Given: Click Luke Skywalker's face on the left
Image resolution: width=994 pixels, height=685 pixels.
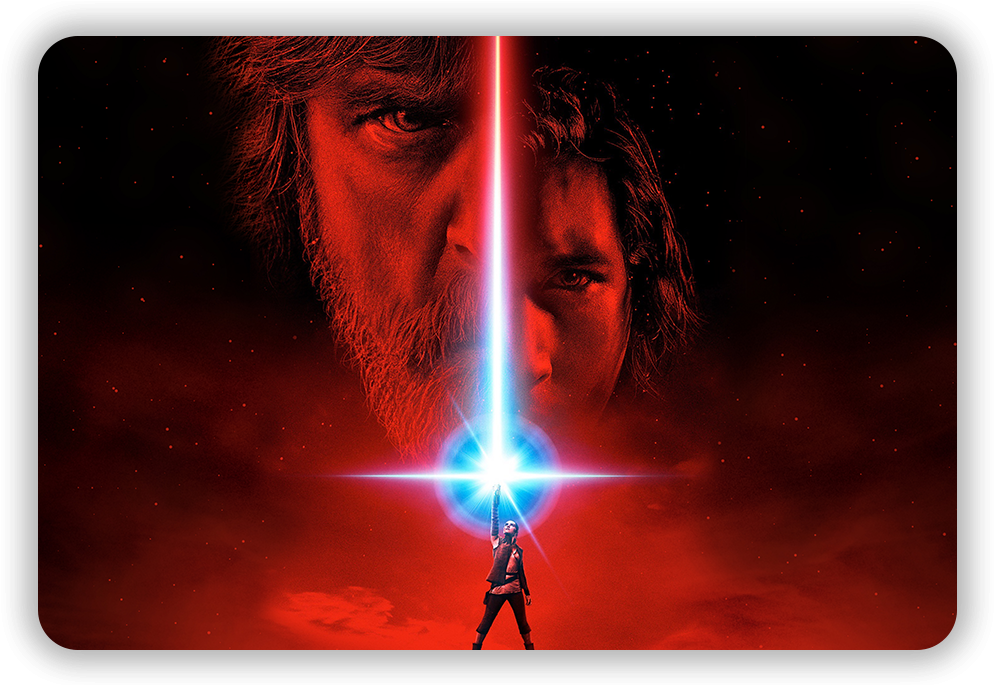Looking at the screenshot, I should tap(380, 200).
